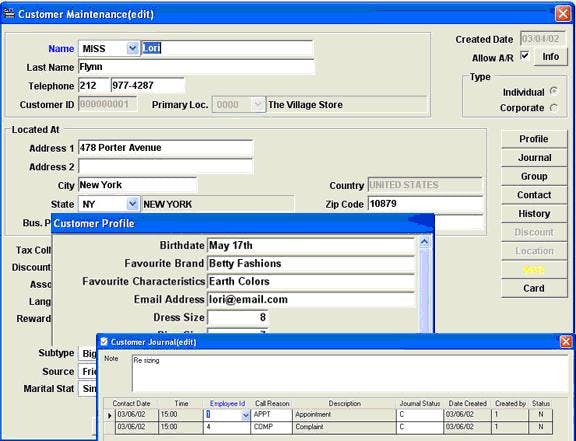Screen dimensions: 576x441
Task: Click the Info button
Action: tap(550, 57)
